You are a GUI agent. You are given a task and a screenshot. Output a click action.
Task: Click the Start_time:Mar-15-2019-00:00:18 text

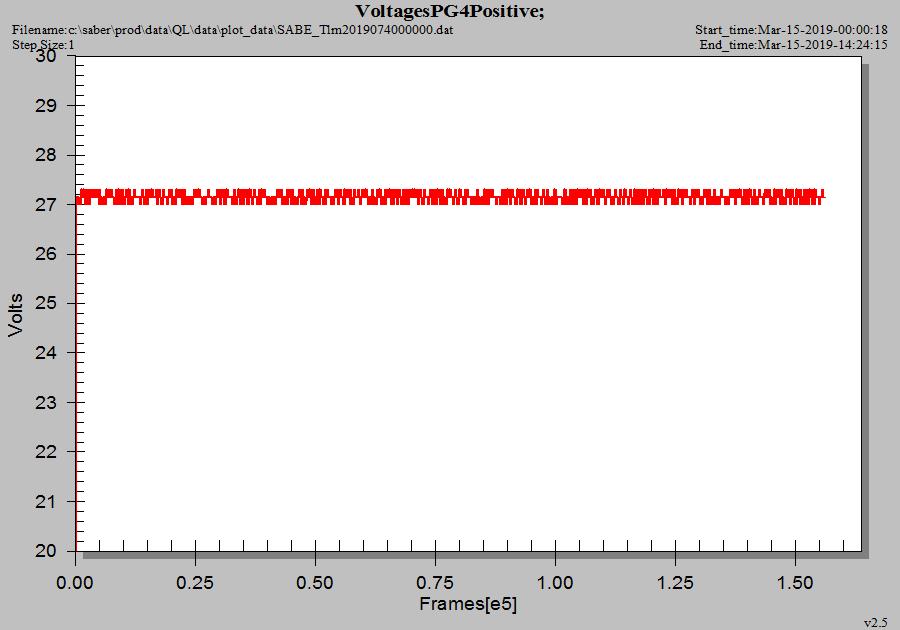coord(792,30)
